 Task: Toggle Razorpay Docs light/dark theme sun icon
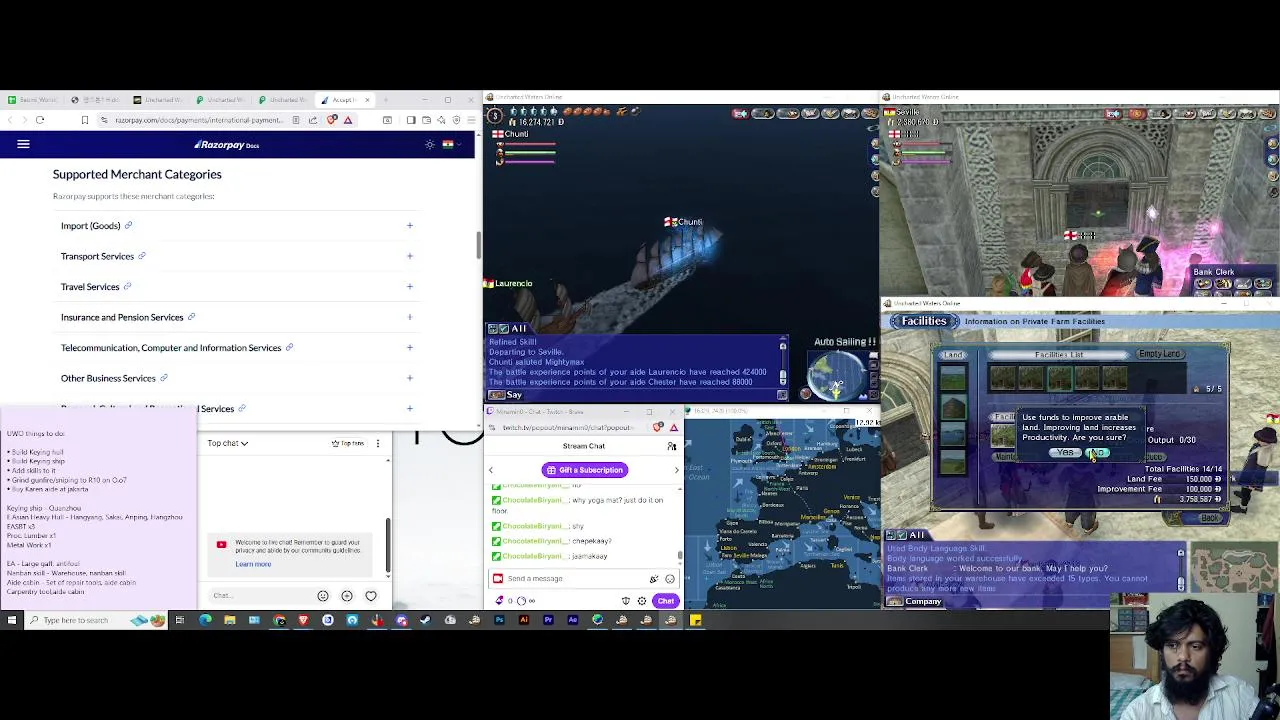tap(430, 144)
